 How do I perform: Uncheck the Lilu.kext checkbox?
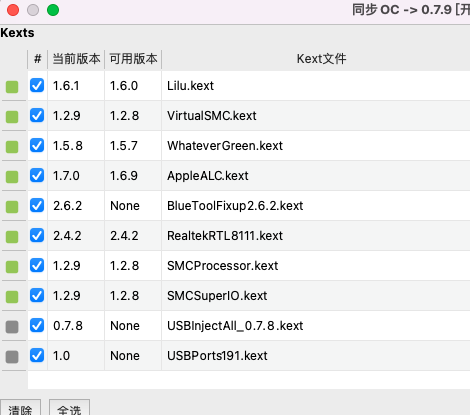click(37, 85)
